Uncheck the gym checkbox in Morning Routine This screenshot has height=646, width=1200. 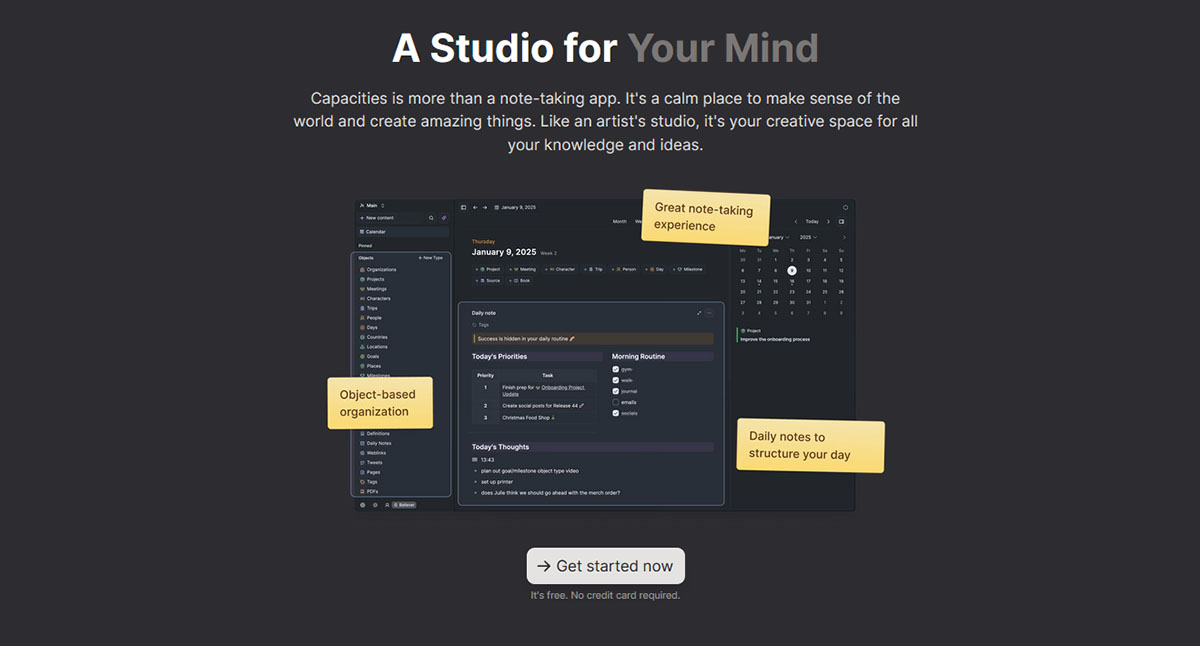coord(616,369)
